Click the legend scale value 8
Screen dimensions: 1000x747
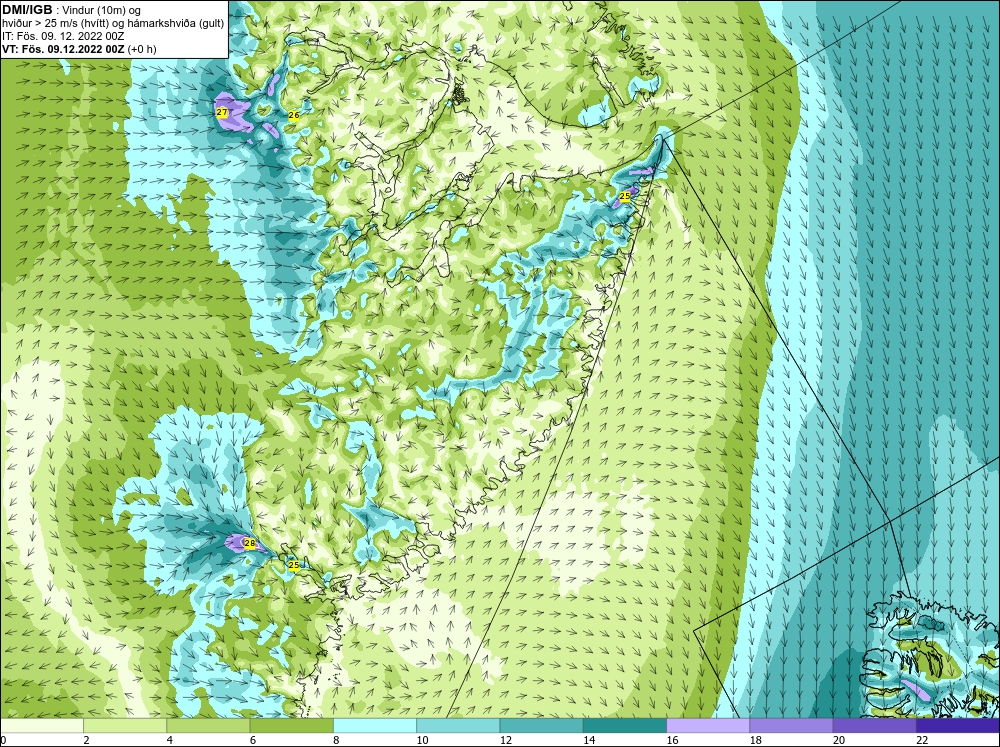[336, 740]
